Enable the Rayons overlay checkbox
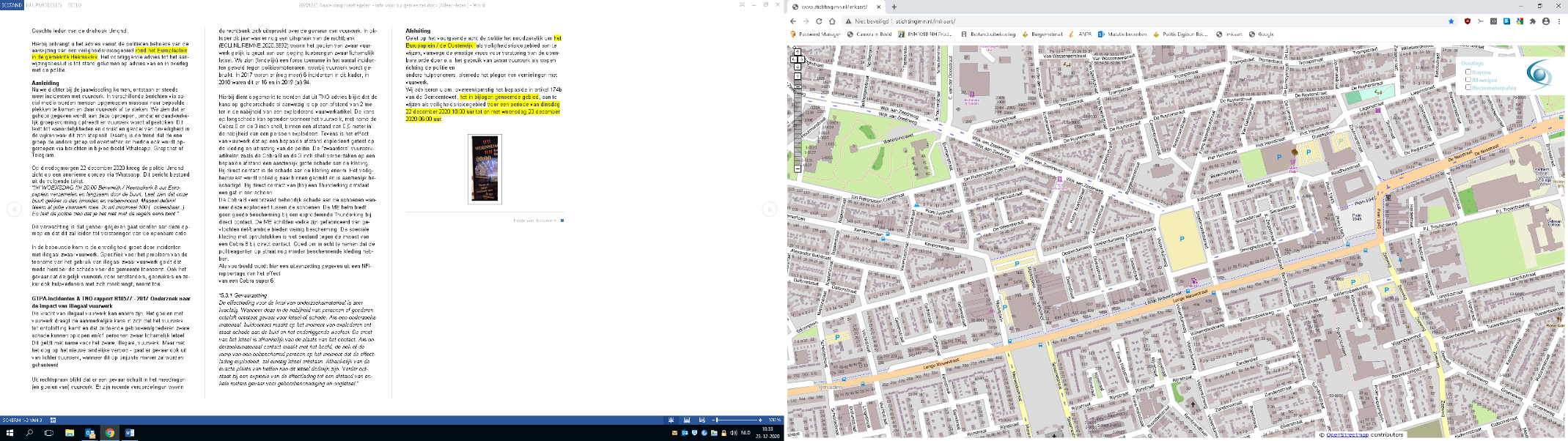Screen dimensions: 1568x441 [x=1468, y=72]
